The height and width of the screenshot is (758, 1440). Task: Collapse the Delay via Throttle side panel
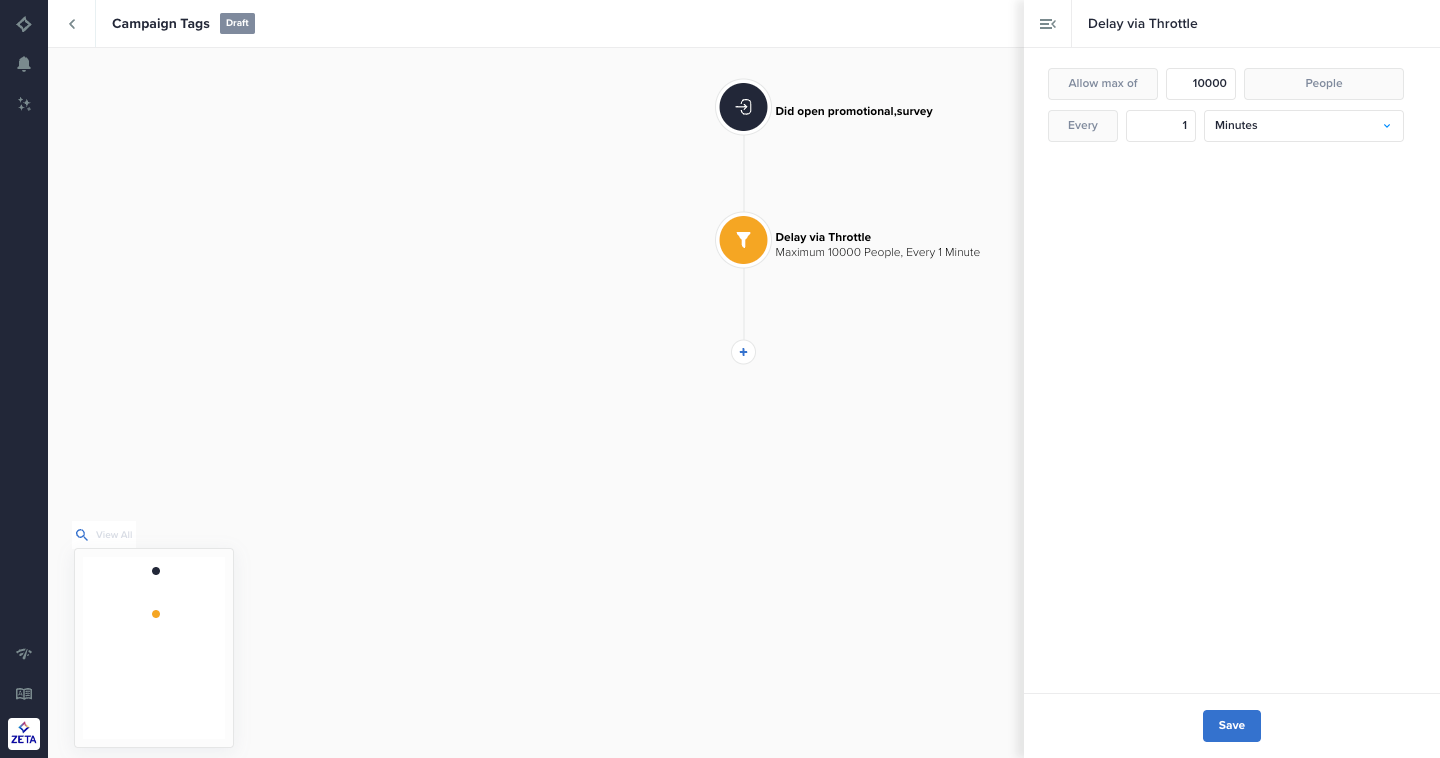click(x=1047, y=24)
